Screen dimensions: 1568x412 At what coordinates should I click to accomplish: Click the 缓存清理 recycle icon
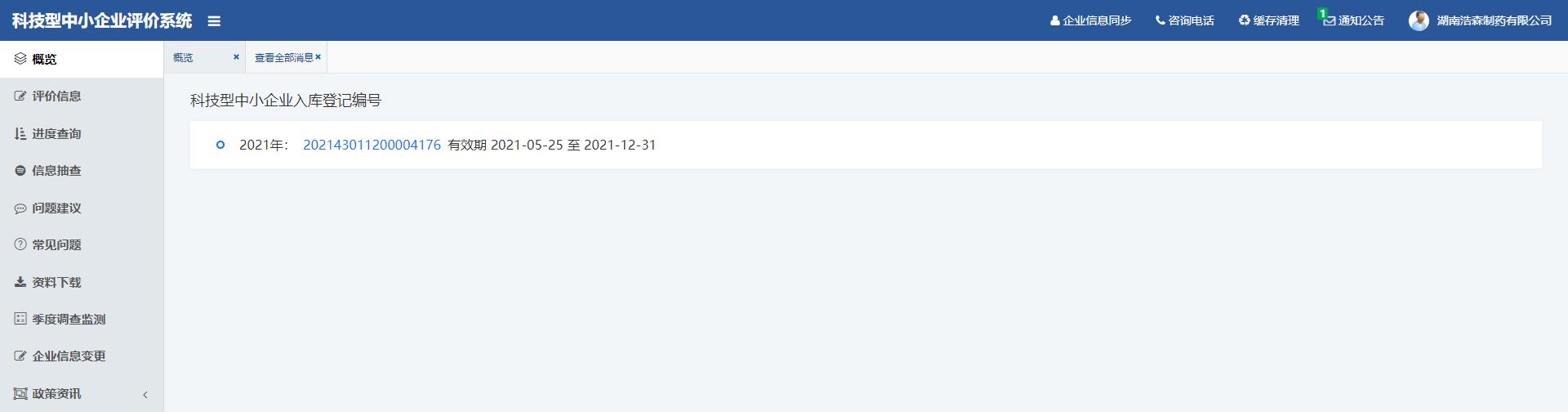point(1245,20)
